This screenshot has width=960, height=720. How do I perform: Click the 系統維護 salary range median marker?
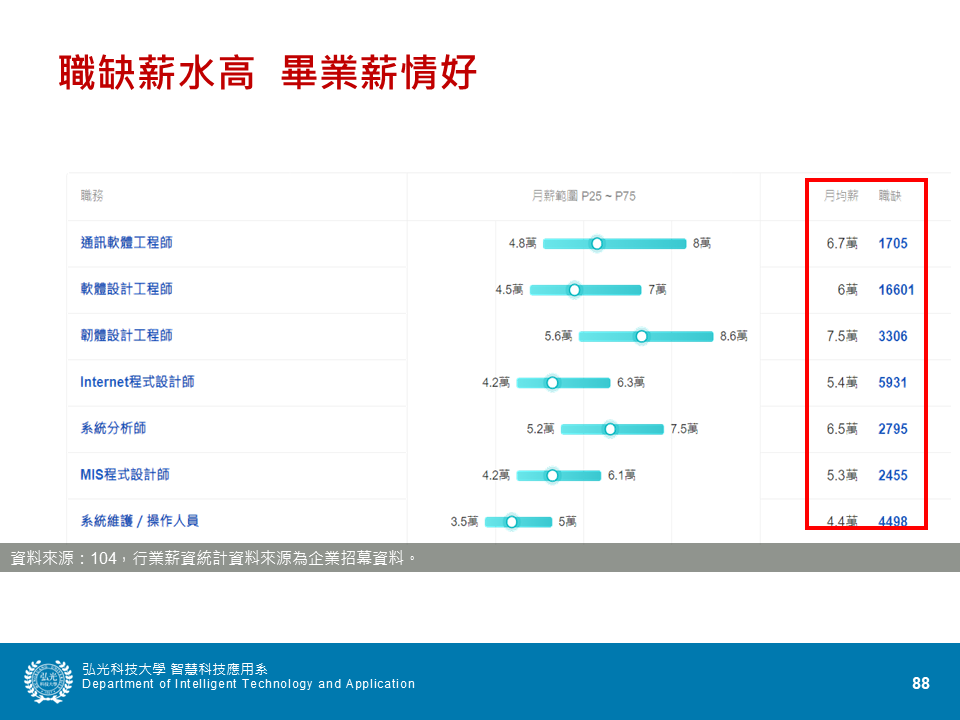tap(512, 522)
